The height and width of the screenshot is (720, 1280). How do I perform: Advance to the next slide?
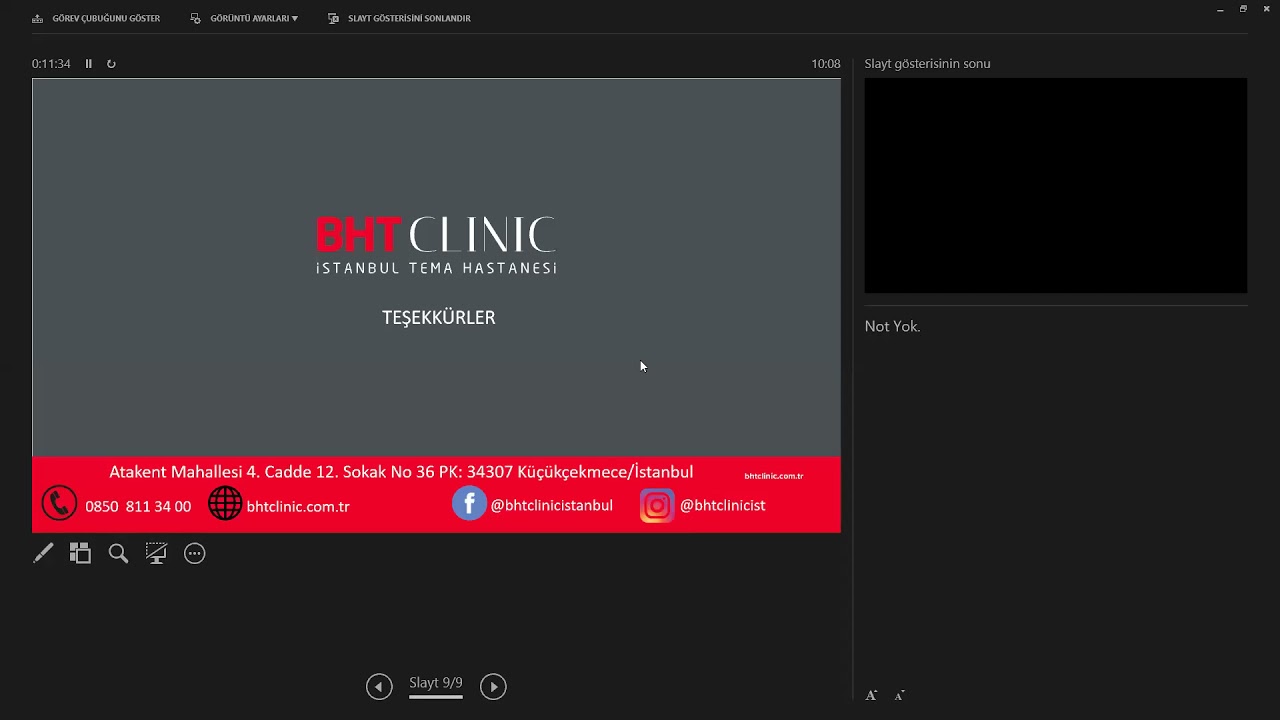tap(493, 686)
